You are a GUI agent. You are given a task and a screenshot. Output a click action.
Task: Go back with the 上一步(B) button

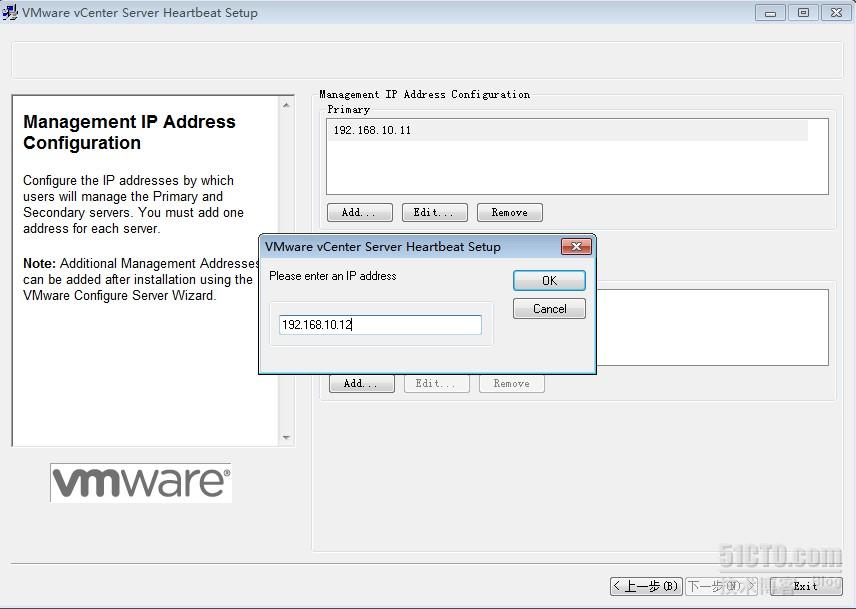[646, 586]
